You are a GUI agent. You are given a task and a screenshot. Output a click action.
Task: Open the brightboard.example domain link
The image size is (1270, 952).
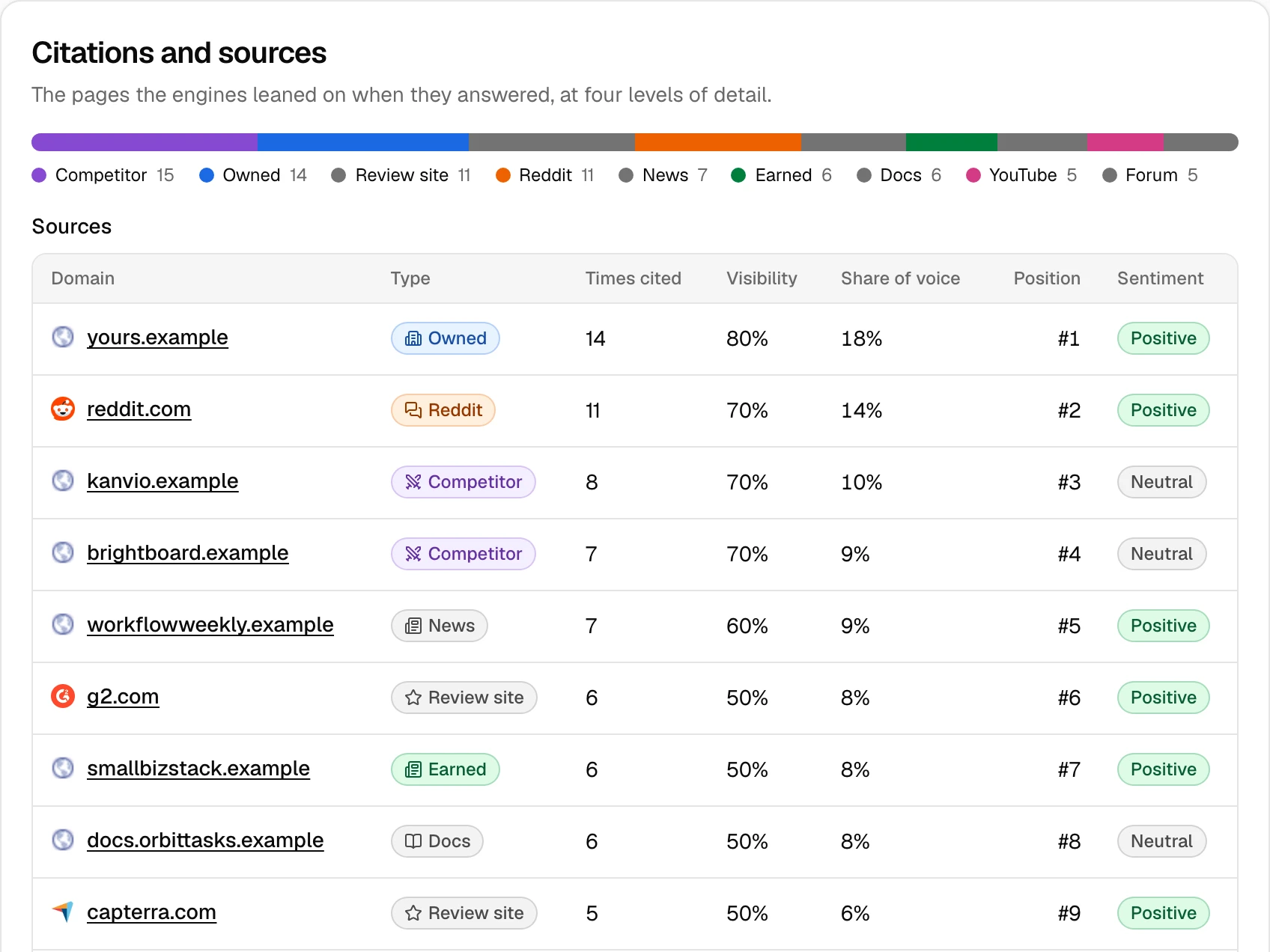tap(188, 553)
